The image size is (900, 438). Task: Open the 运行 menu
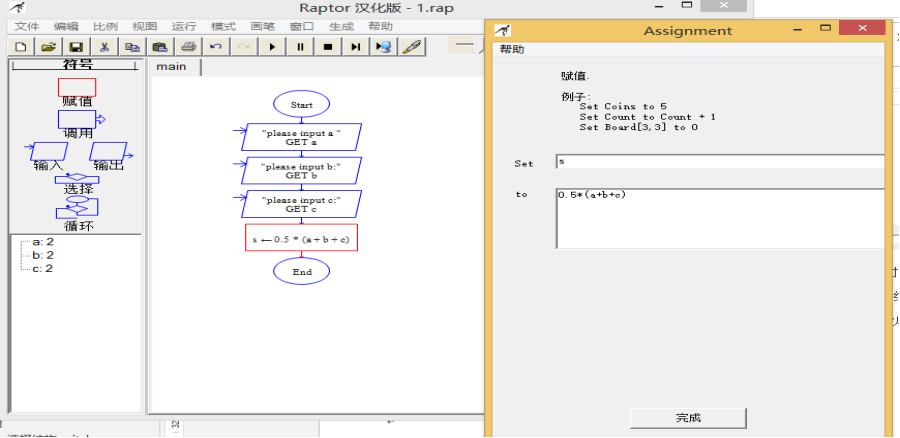pyautogui.click(x=184, y=26)
